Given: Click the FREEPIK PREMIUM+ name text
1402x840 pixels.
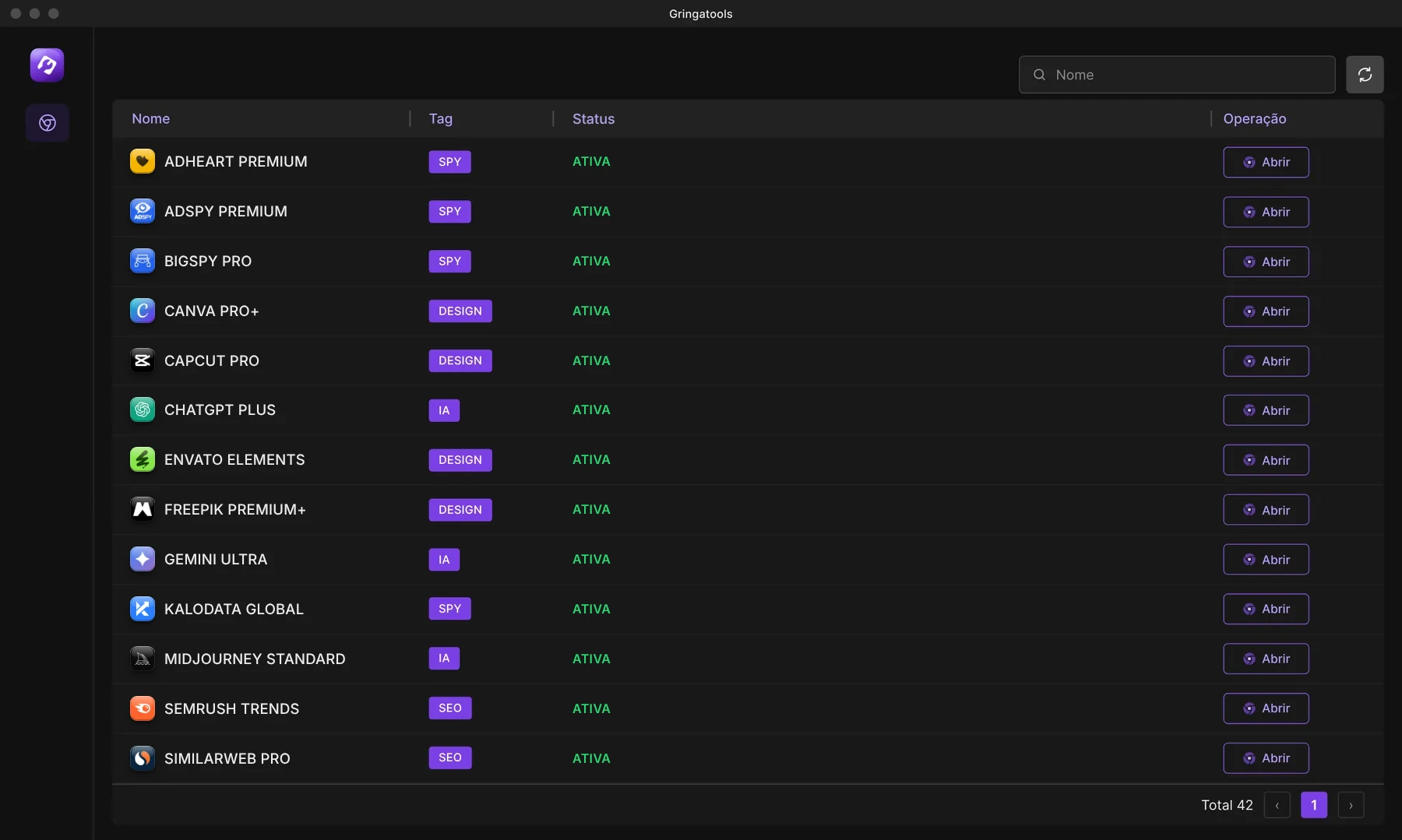Looking at the screenshot, I should 235,509.
